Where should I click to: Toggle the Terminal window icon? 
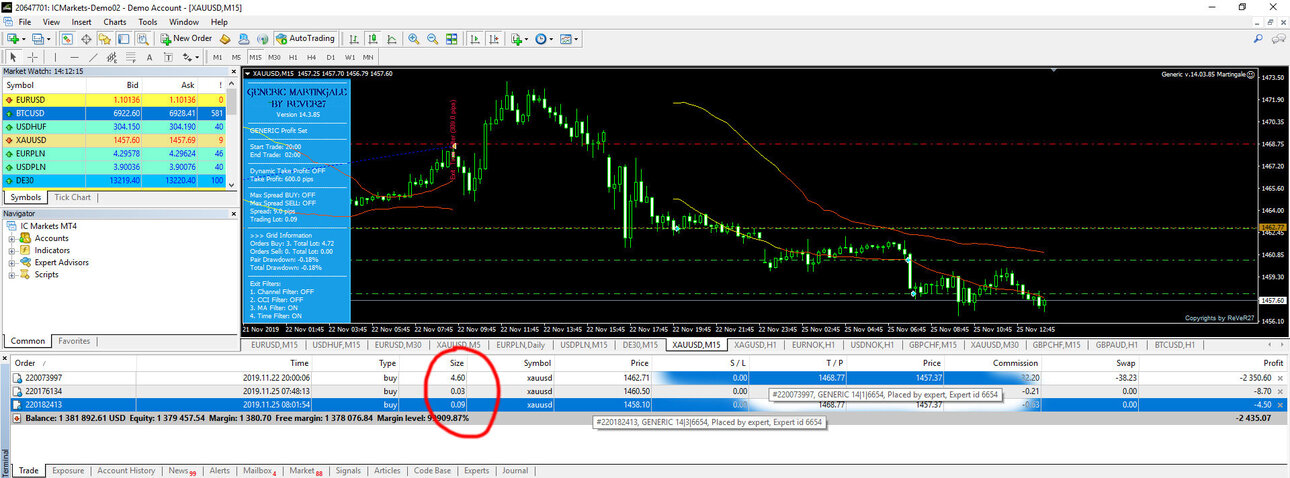tap(124, 38)
